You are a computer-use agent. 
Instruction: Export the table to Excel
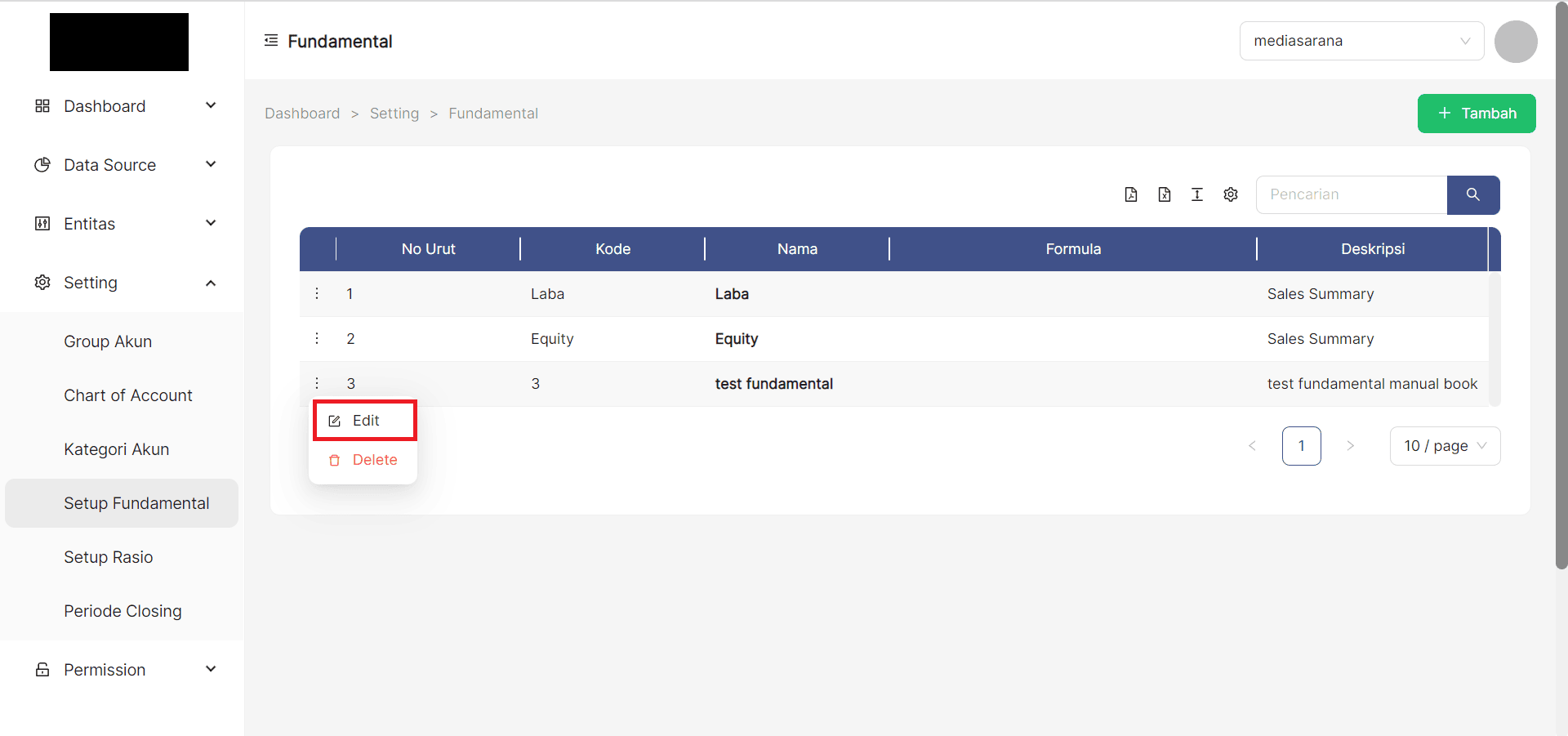1164,194
